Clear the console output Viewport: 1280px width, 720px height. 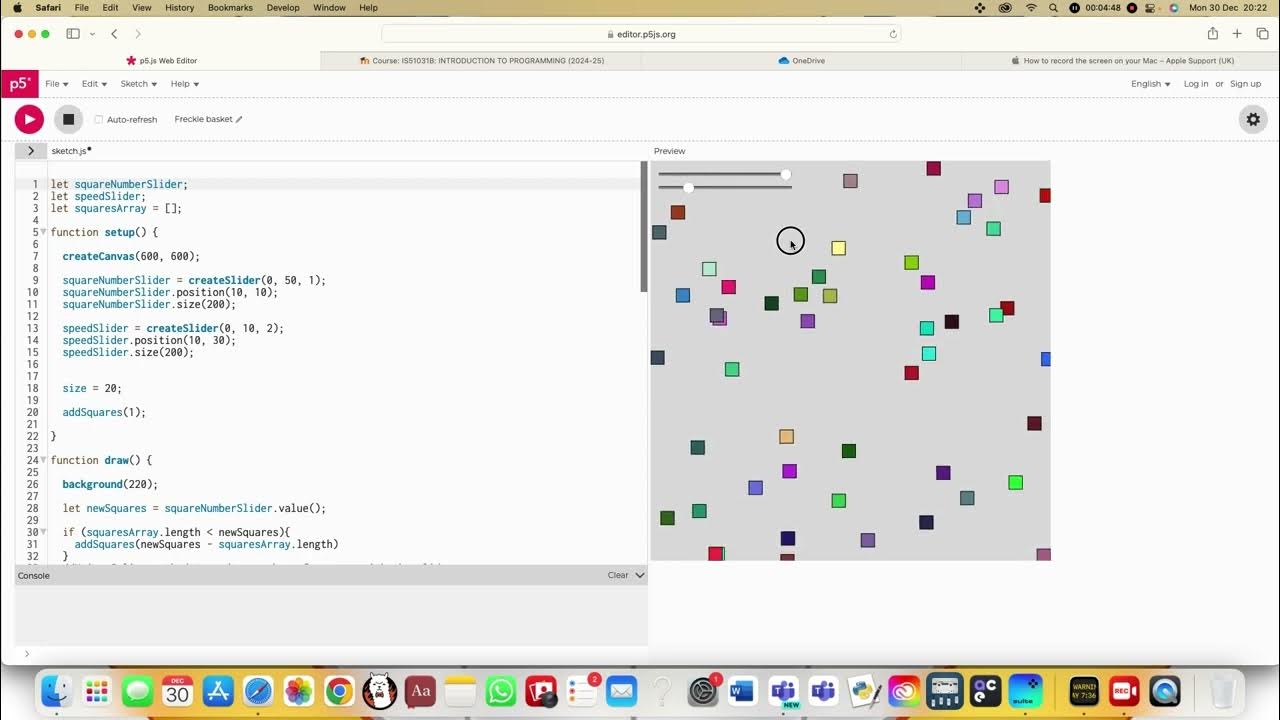[618, 575]
